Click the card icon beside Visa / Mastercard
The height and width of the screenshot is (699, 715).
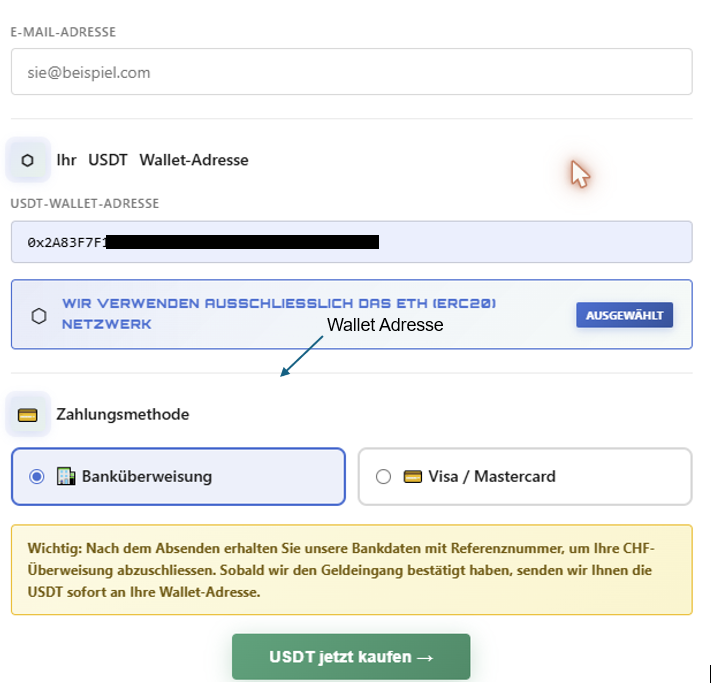[x=413, y=477]
